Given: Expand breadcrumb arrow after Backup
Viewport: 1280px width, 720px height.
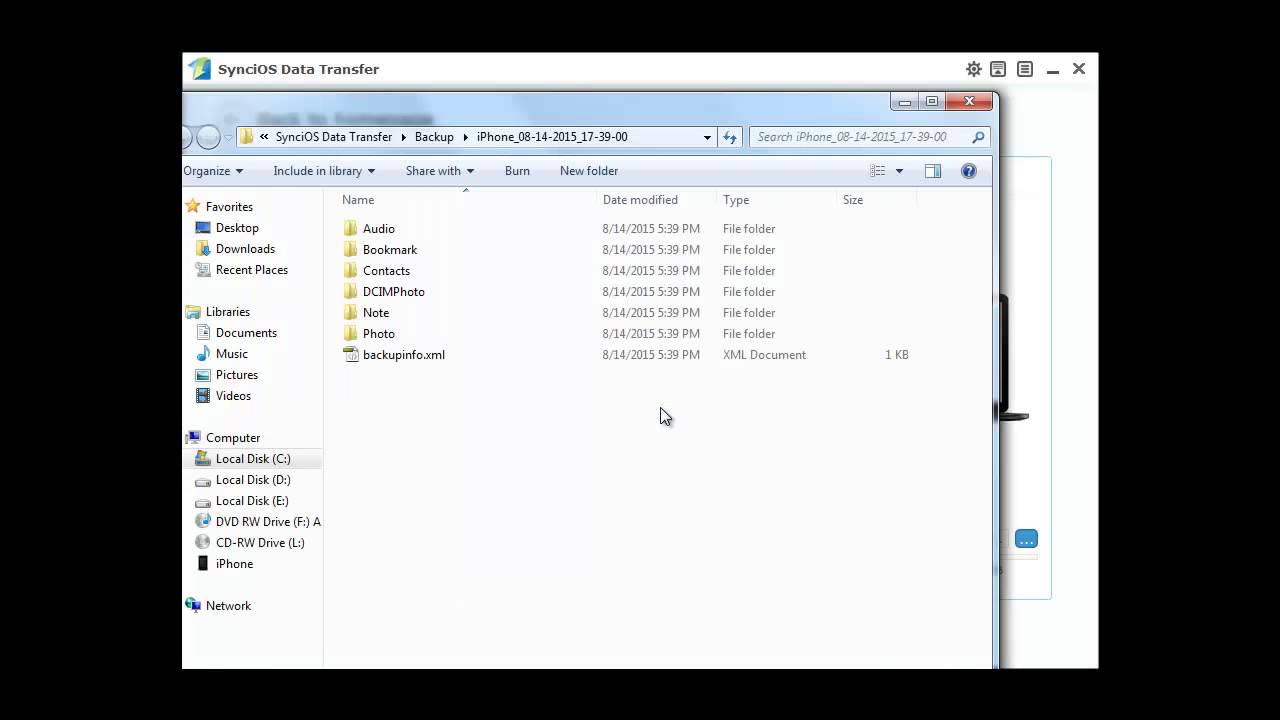Looking at the screenshot, I should click(466, 137).
